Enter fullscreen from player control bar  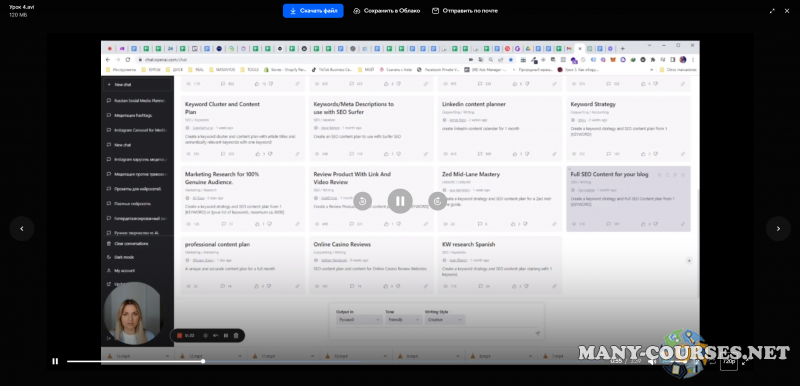tap(746, 361)
